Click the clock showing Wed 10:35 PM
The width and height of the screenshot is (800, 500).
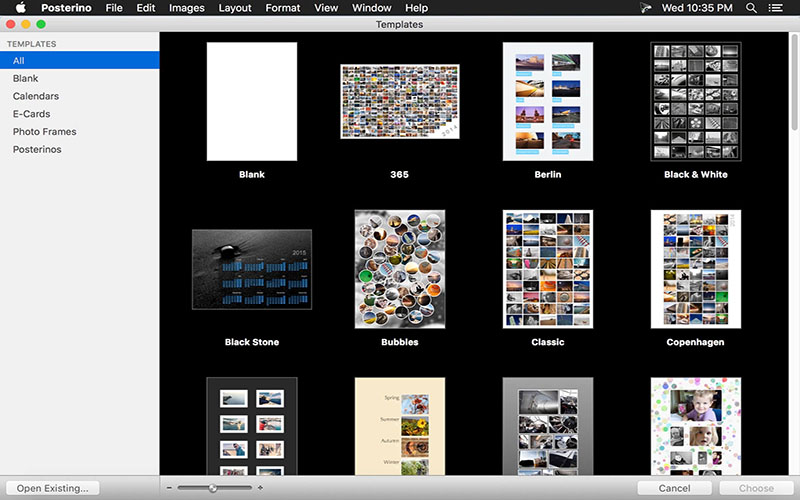[x=697, y=8]
